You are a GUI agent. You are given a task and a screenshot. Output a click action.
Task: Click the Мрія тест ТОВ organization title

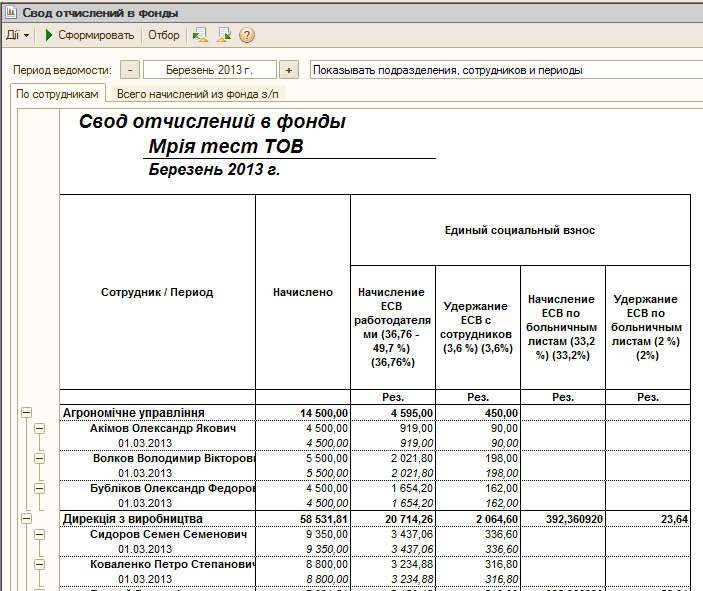[x=226, y=146]
